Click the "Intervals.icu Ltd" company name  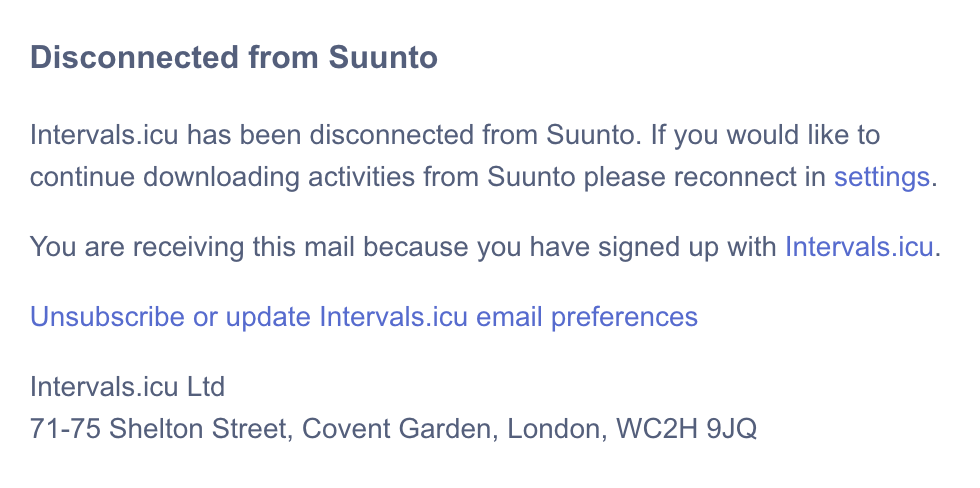click(128, 386)
